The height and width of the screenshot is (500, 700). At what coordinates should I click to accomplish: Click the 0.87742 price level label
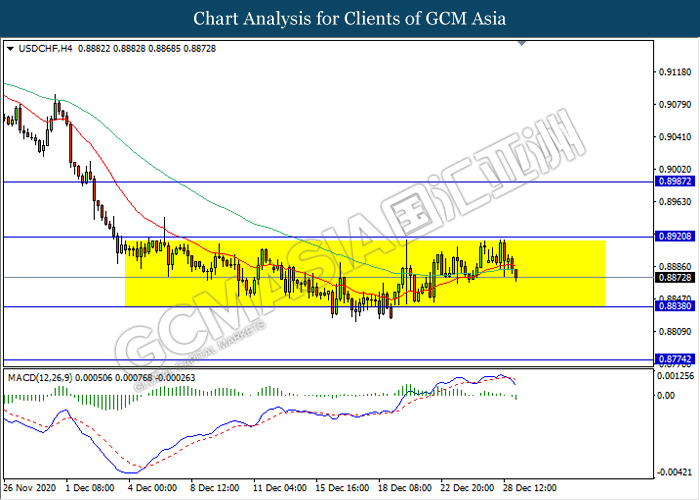pyautogui.click(x=675, y=359)
